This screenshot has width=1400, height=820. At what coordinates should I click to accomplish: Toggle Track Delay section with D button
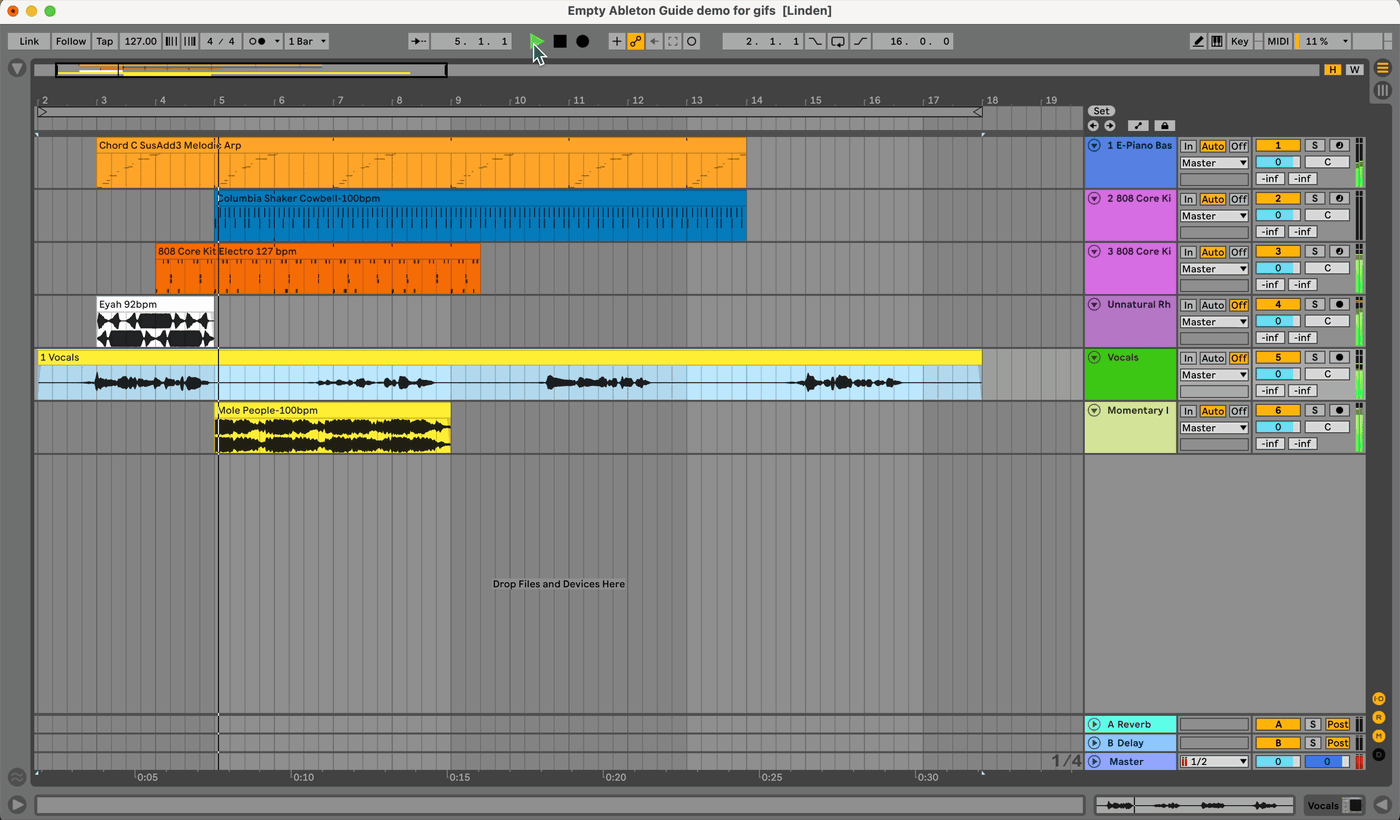(1379, 754)
